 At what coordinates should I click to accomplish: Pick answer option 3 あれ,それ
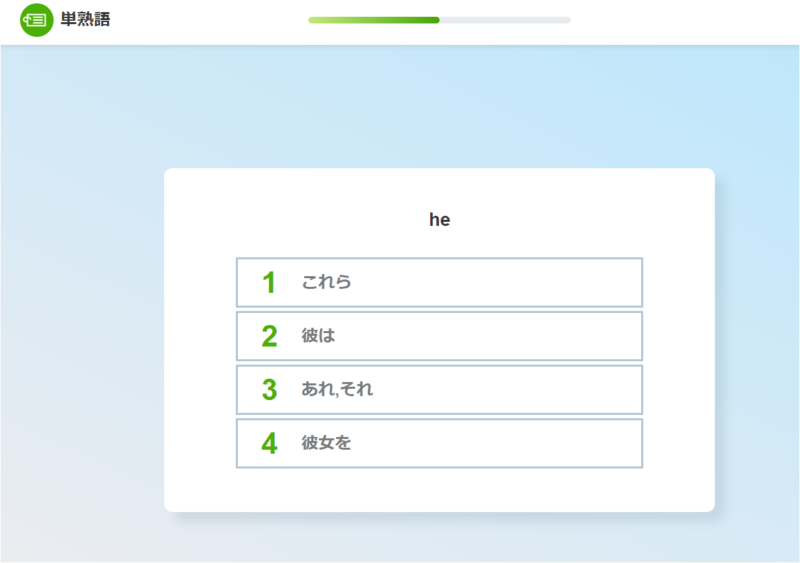pyautogui.click(x=439, y=389)
